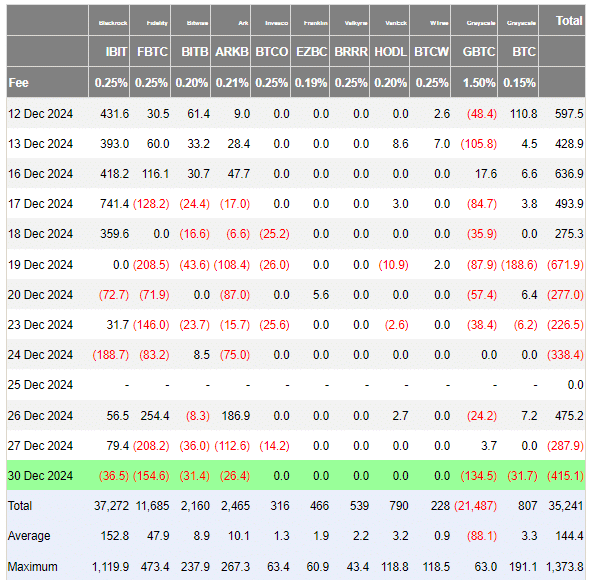Click the Maximum row label
593x580 pixels.
[33, 567]
